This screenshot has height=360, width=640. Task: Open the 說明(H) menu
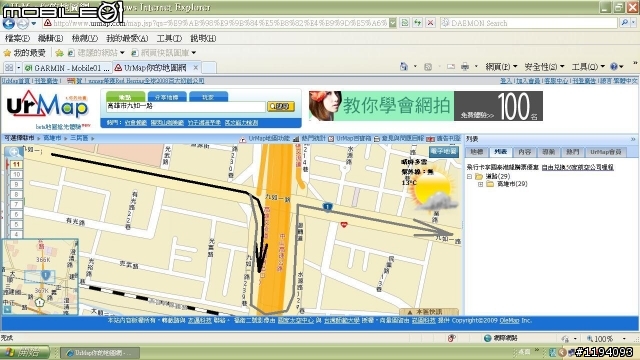click(x=203, y=38)
